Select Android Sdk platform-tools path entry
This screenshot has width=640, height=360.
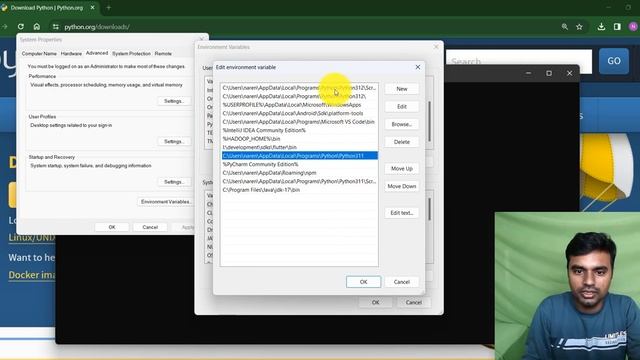(299, 113)
